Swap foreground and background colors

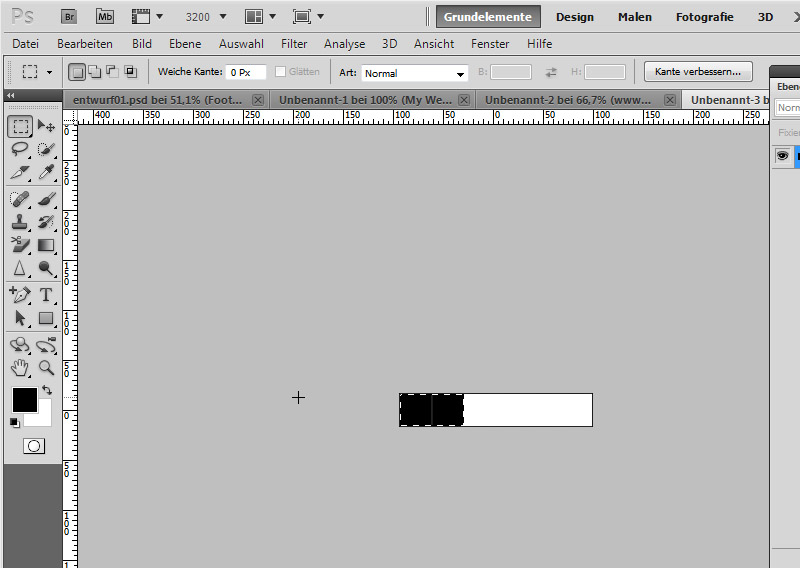45,390
